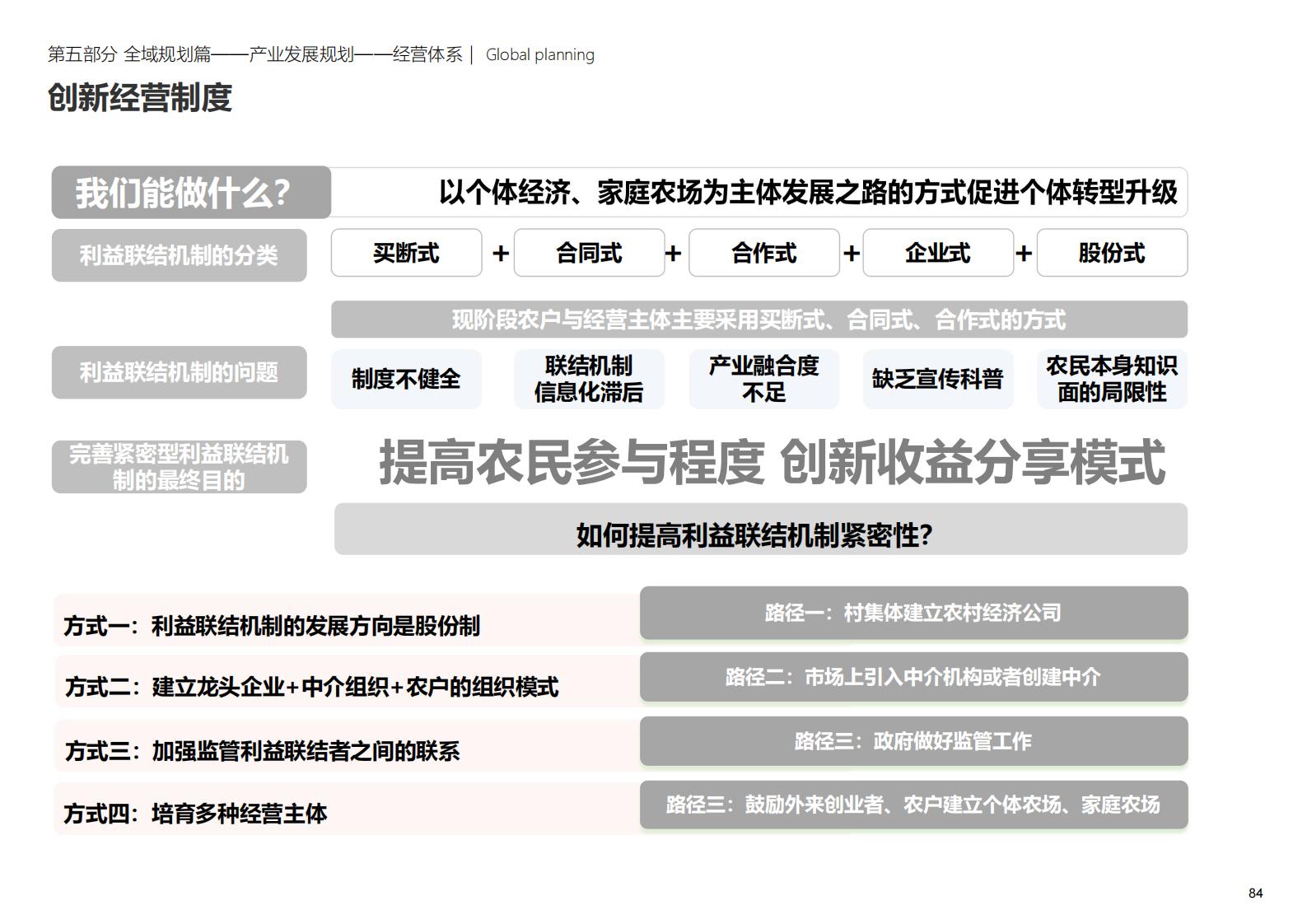This screenshot has width=1307, height=924.
Task: Click the large text 创新收益分享模式
Action: click(x=973, y=461)
